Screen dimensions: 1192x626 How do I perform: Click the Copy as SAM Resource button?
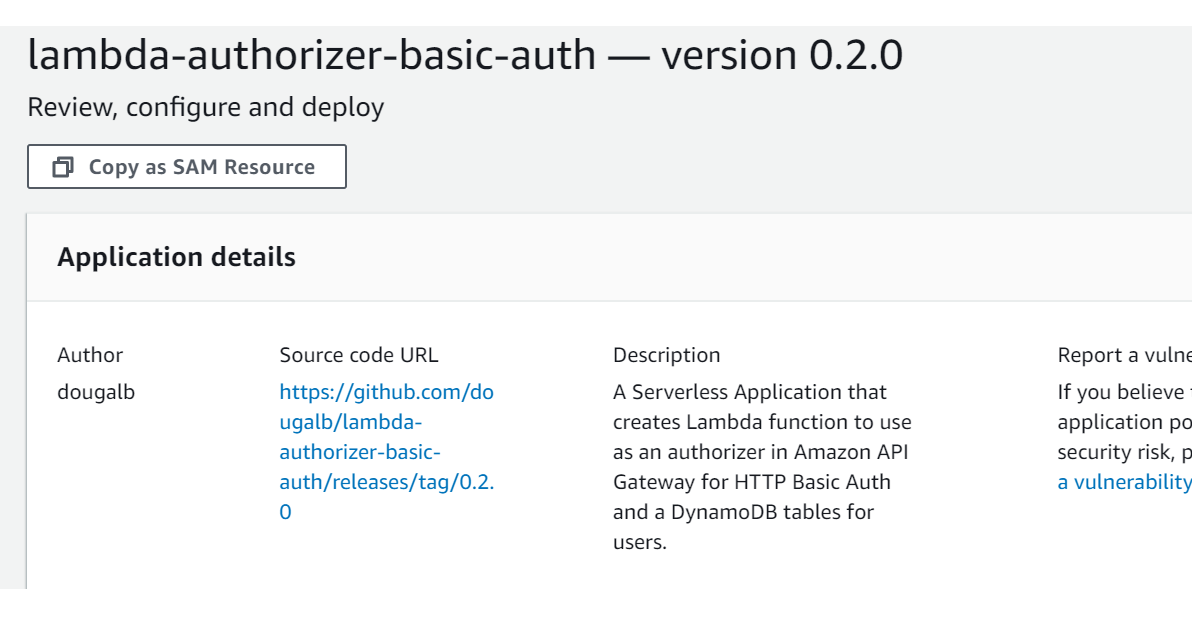[186, 166]
